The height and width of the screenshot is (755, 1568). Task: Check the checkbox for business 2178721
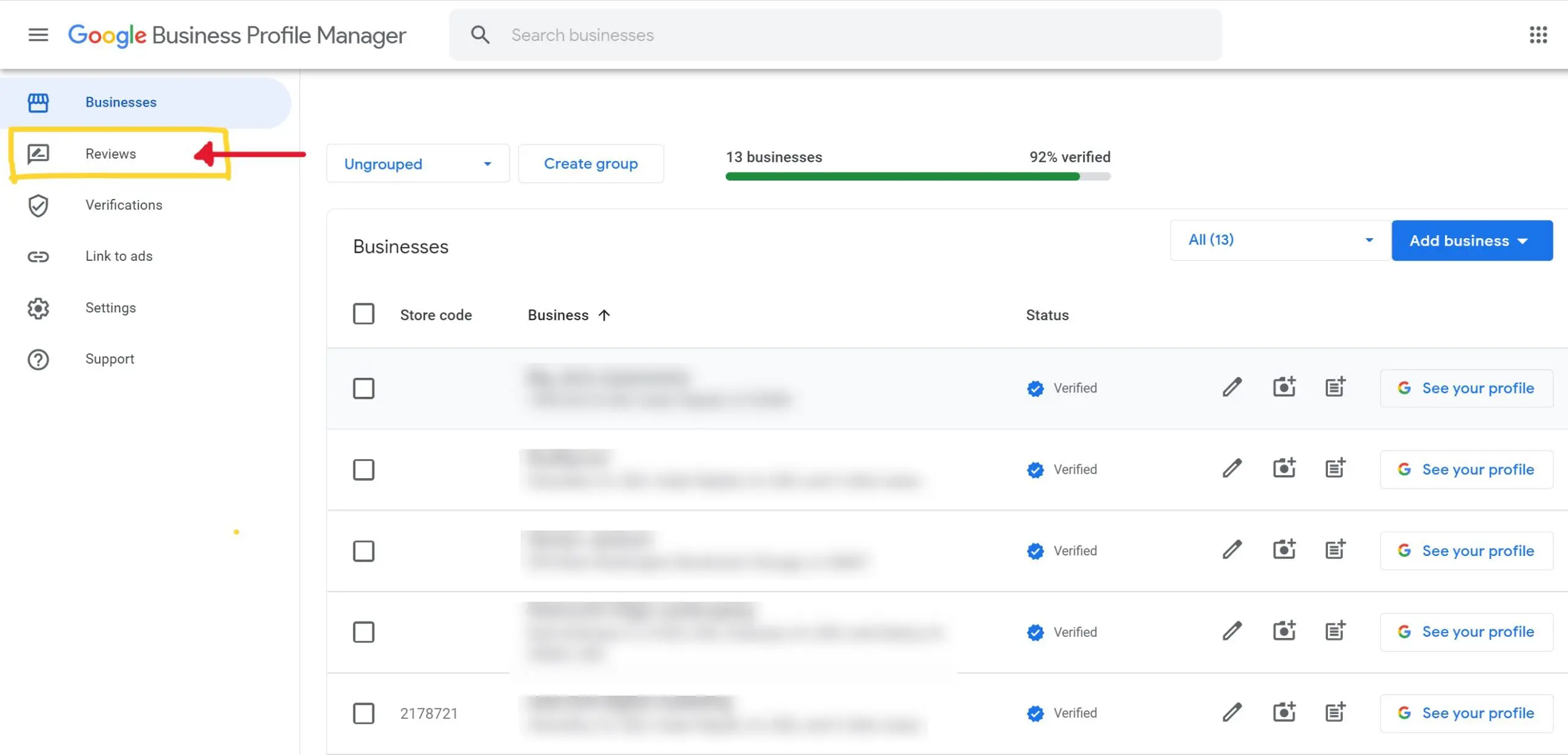click(x=364, y=713)
